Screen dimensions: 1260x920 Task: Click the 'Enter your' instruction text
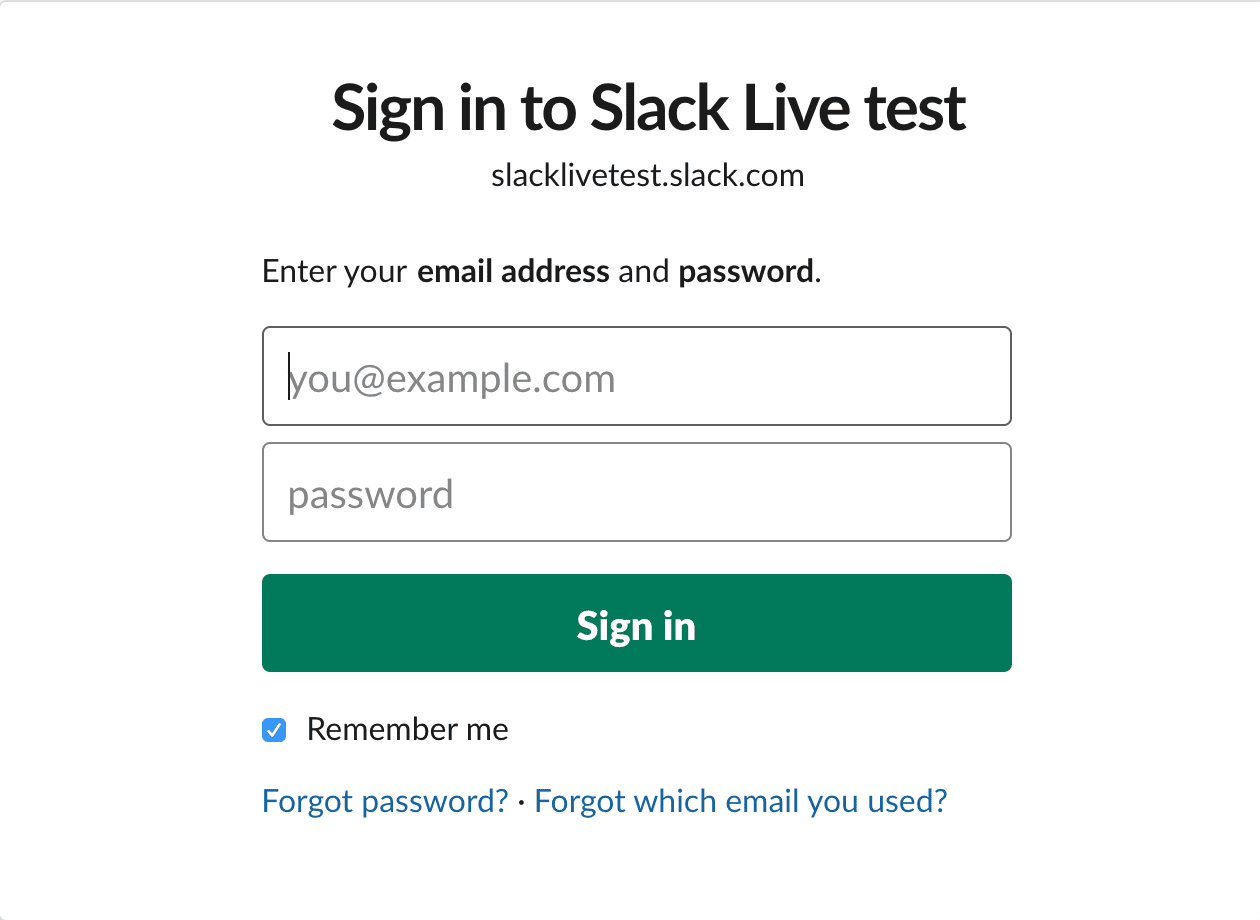click(x=334, y=271)
